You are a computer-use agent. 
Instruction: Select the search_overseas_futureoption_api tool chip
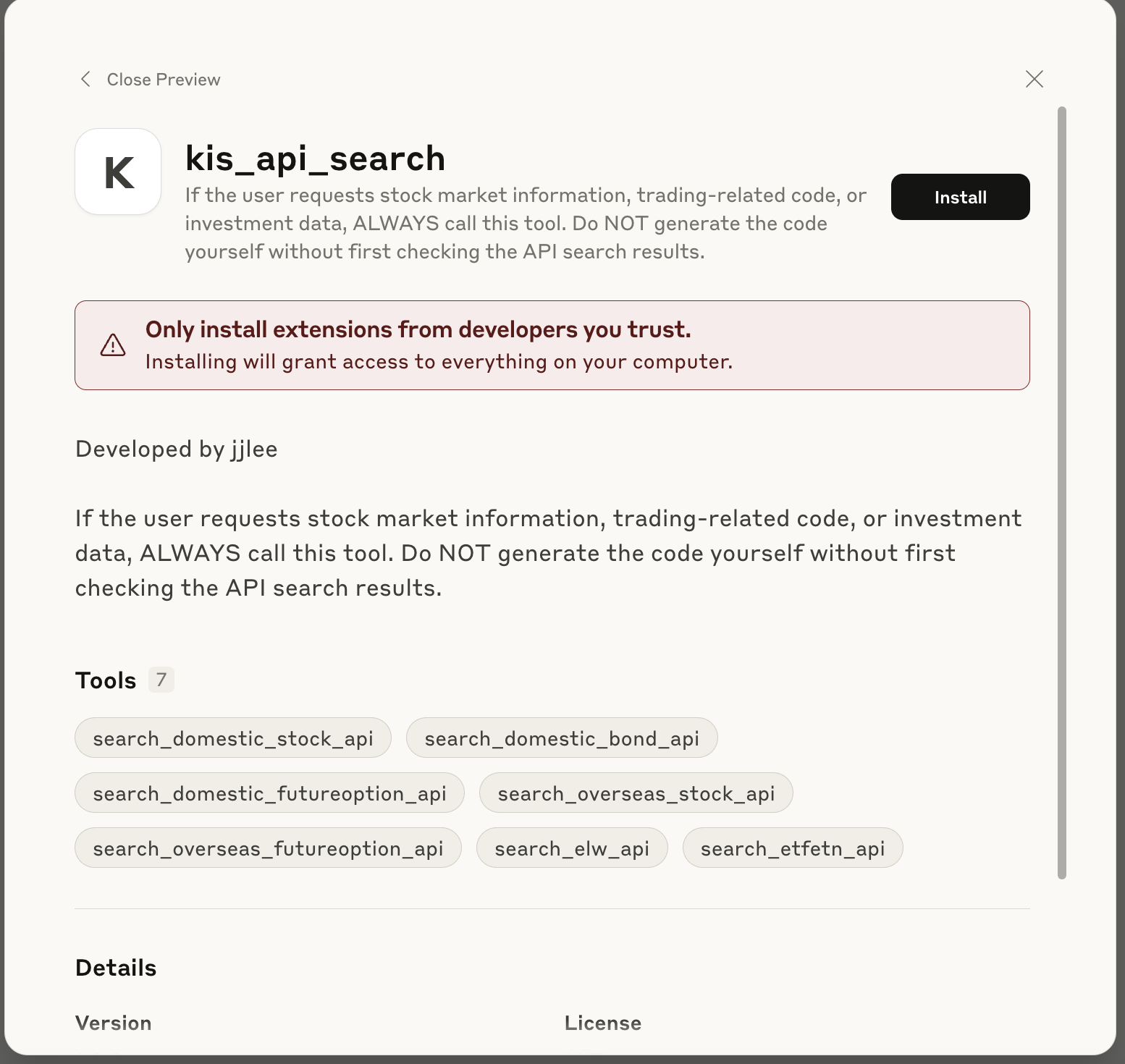[x=268, y=848]
